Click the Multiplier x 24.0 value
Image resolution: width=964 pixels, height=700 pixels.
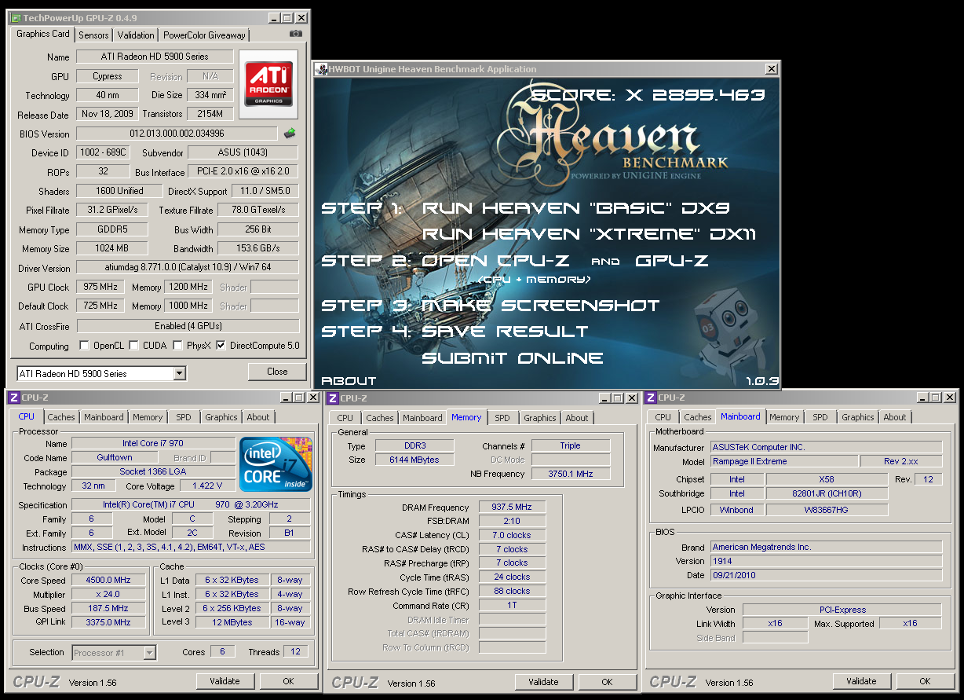point(108,594)
